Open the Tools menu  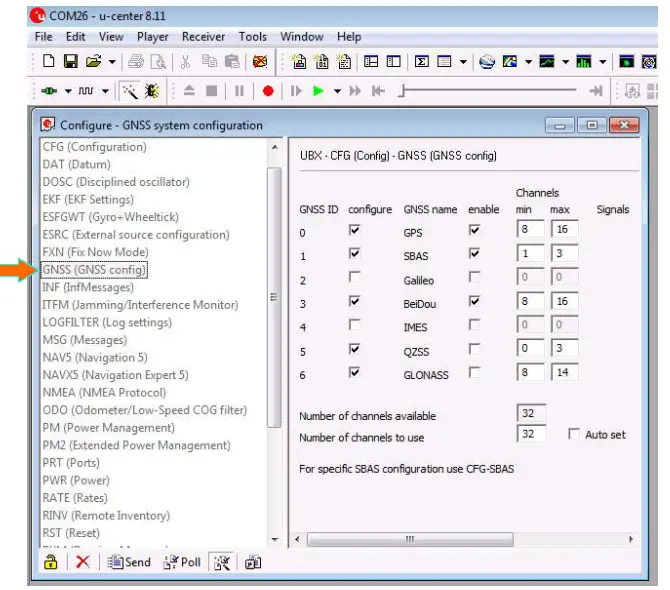[x=253, y=37]
